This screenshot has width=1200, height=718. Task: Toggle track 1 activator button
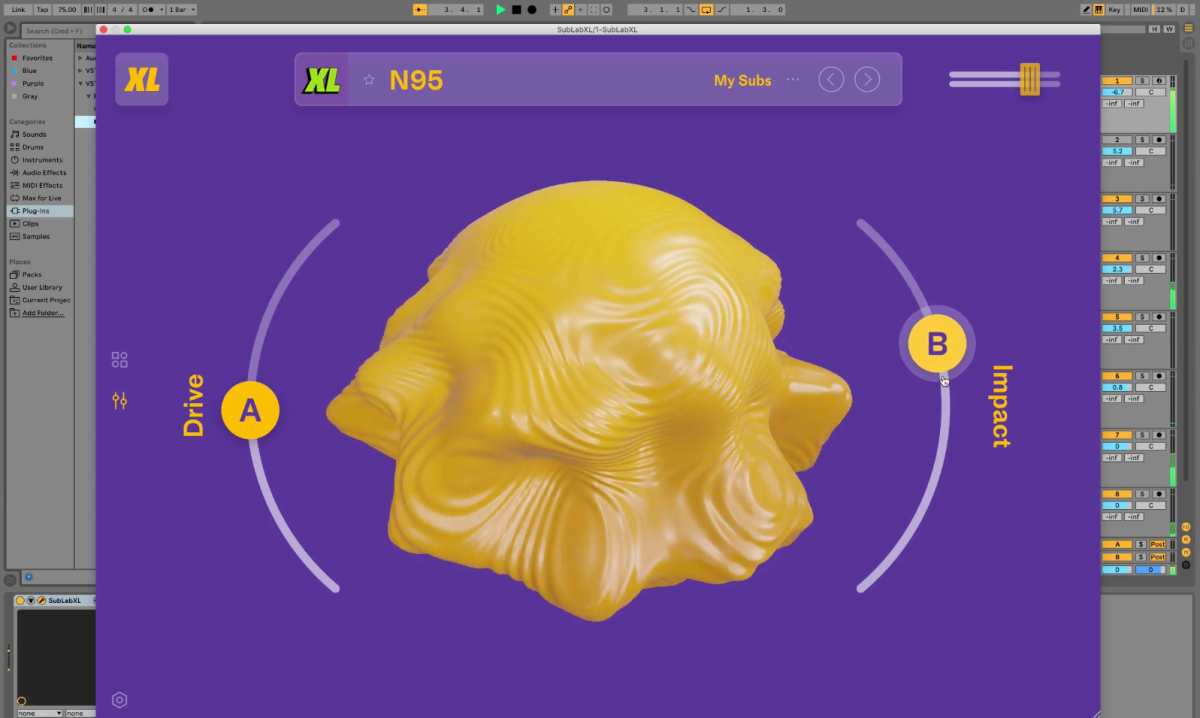pyautogui.click(x=1117, y=80)
